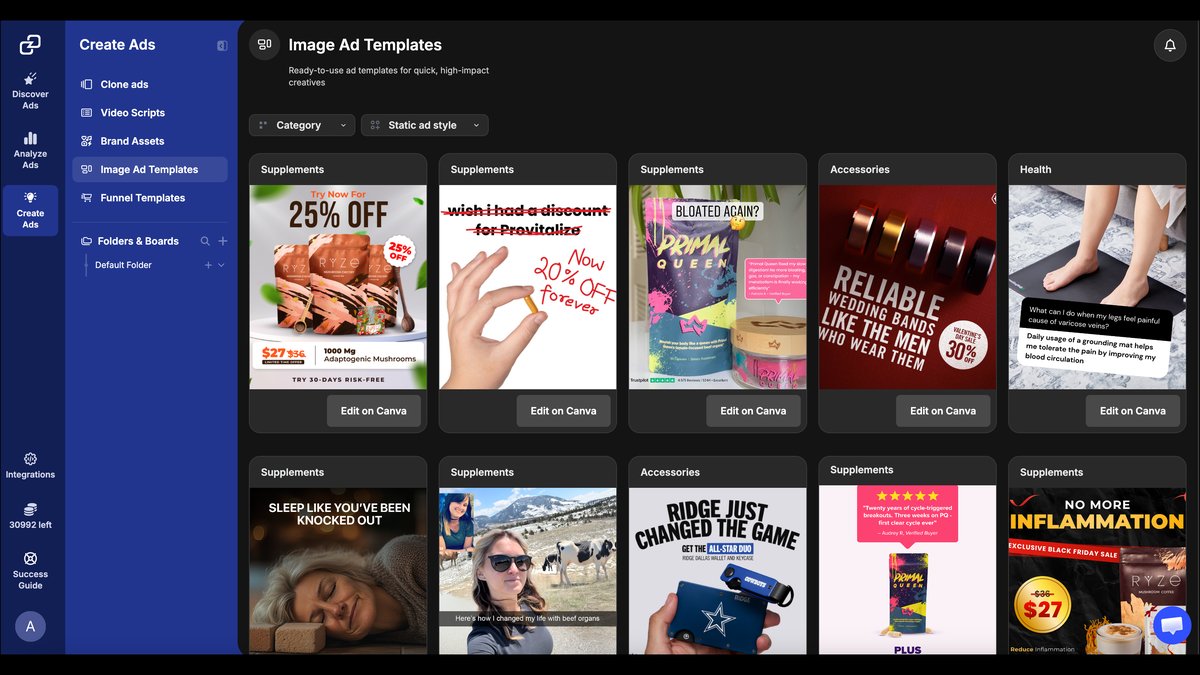1200x675 pixels.
Task: Click the app logo icon in the sidebar
Action: point(30,44)
